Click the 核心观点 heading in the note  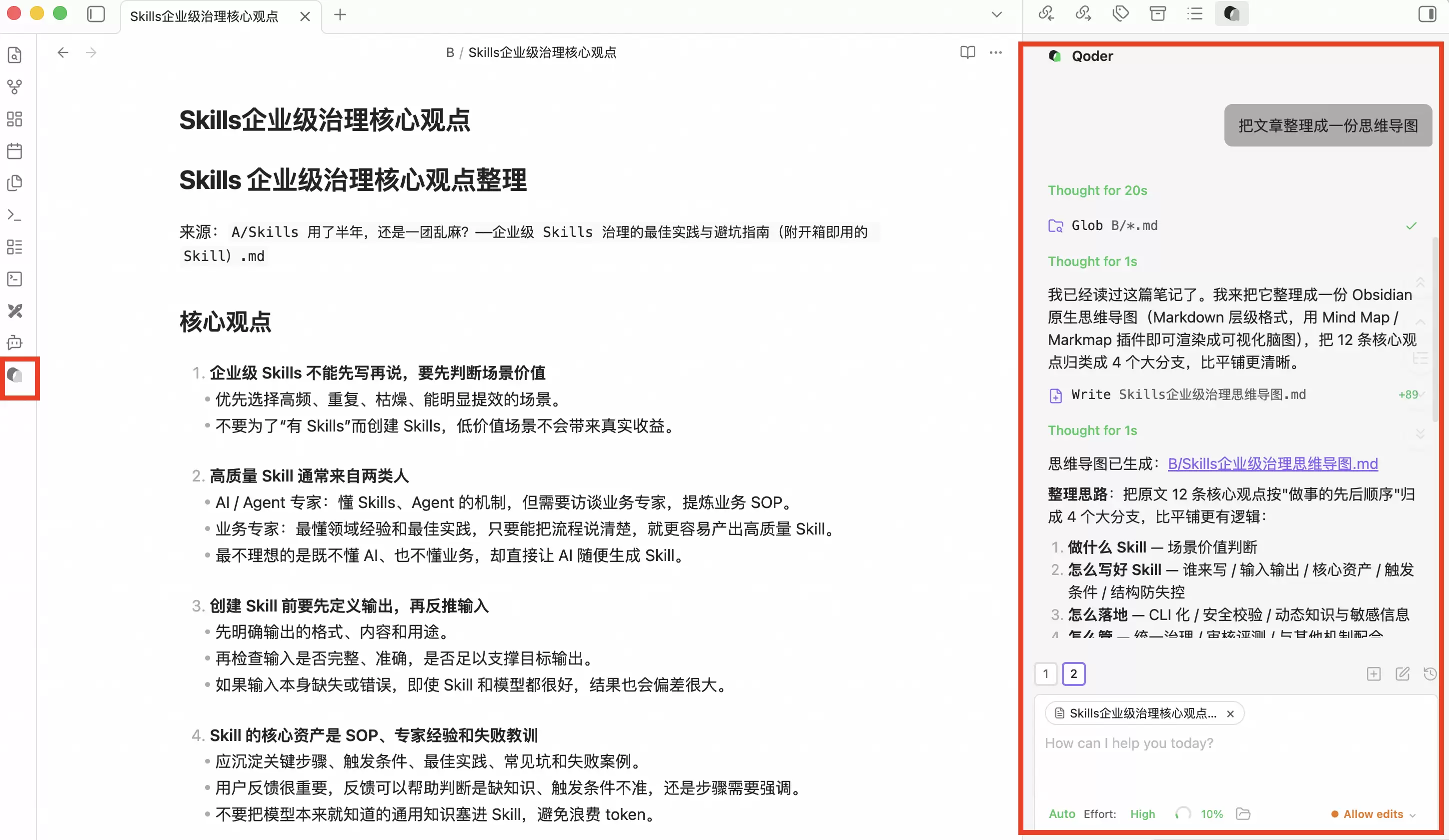226,321
